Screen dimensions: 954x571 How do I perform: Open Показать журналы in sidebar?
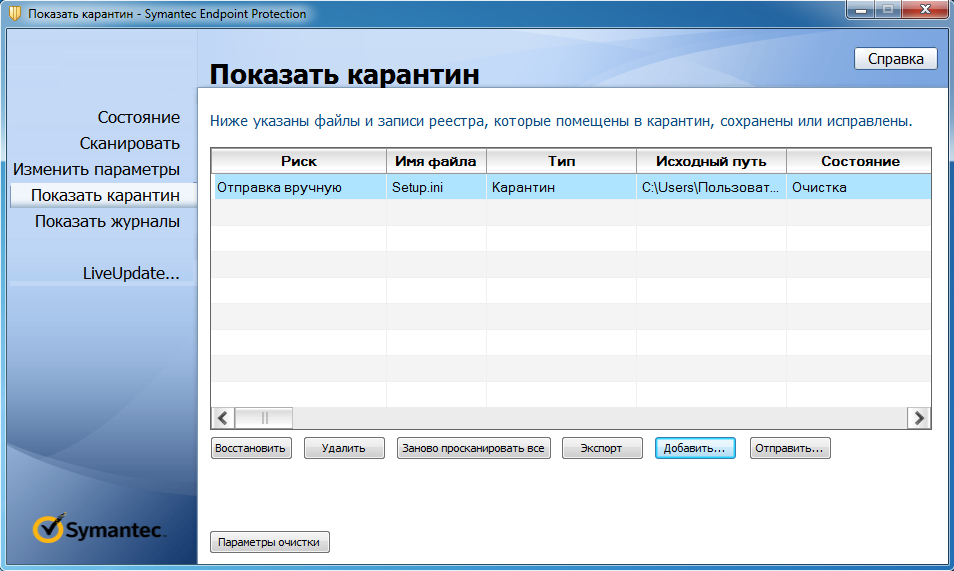pos(107,222)
